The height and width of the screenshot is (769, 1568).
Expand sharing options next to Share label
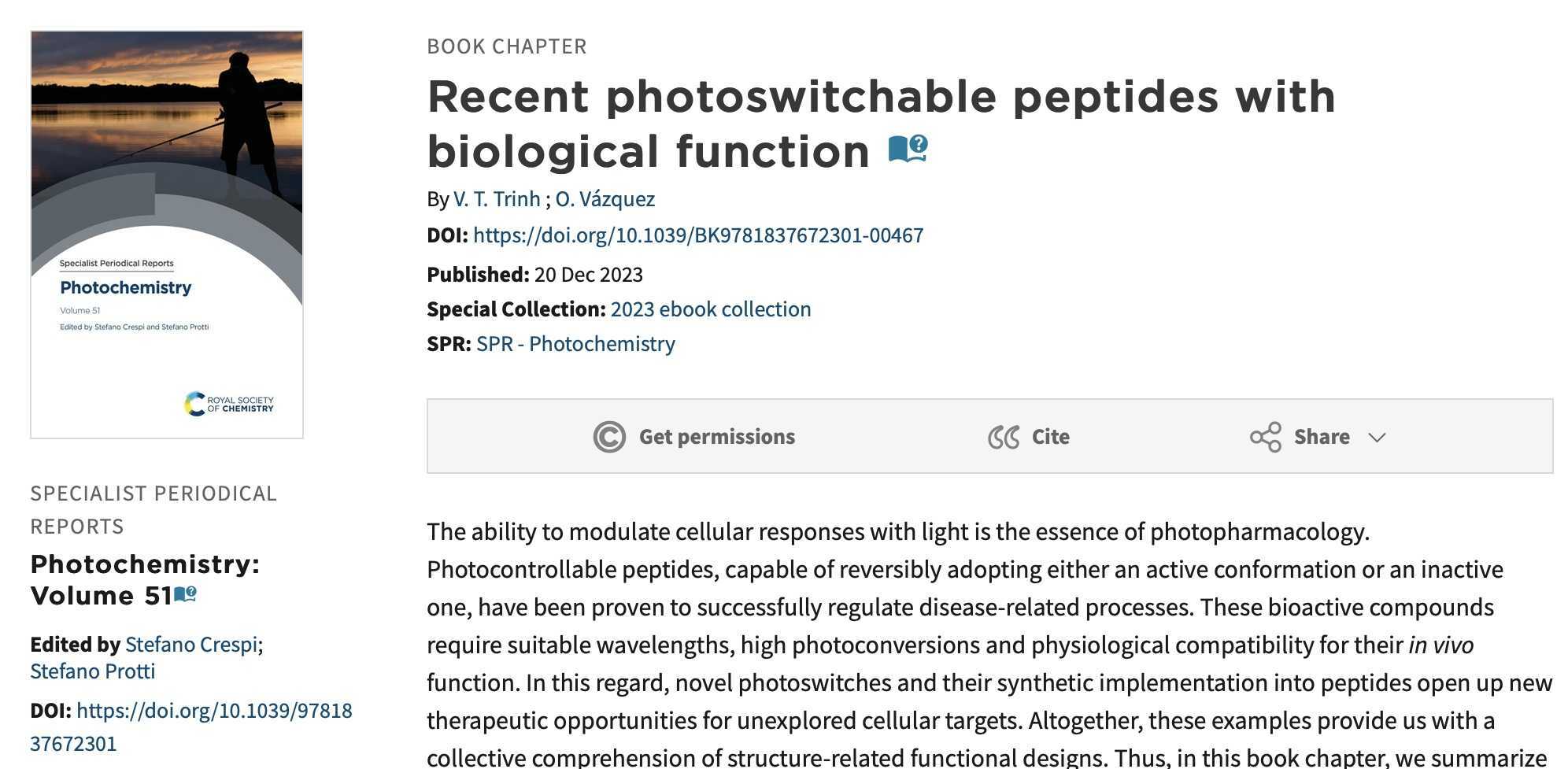[1378, 438]
